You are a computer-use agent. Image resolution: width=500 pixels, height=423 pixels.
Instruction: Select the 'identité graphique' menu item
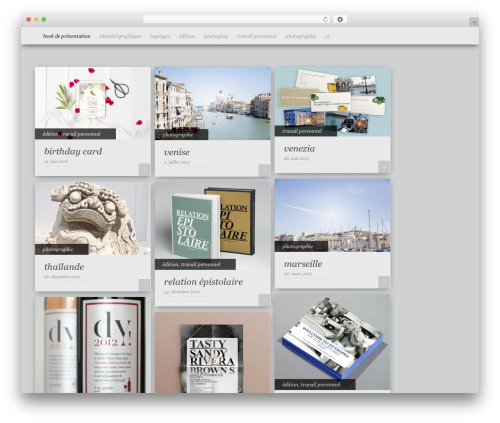[x=120, y=36]
